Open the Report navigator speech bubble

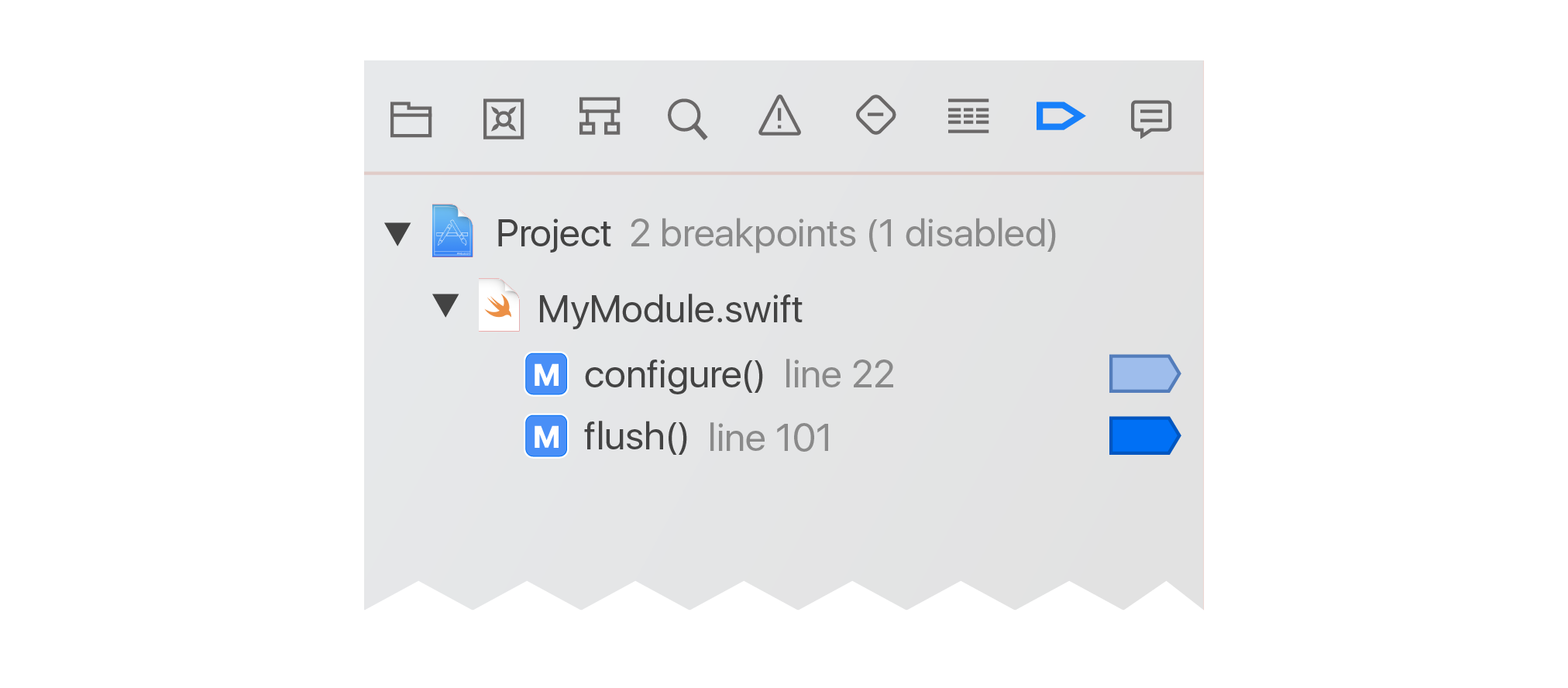[1151, 119]
